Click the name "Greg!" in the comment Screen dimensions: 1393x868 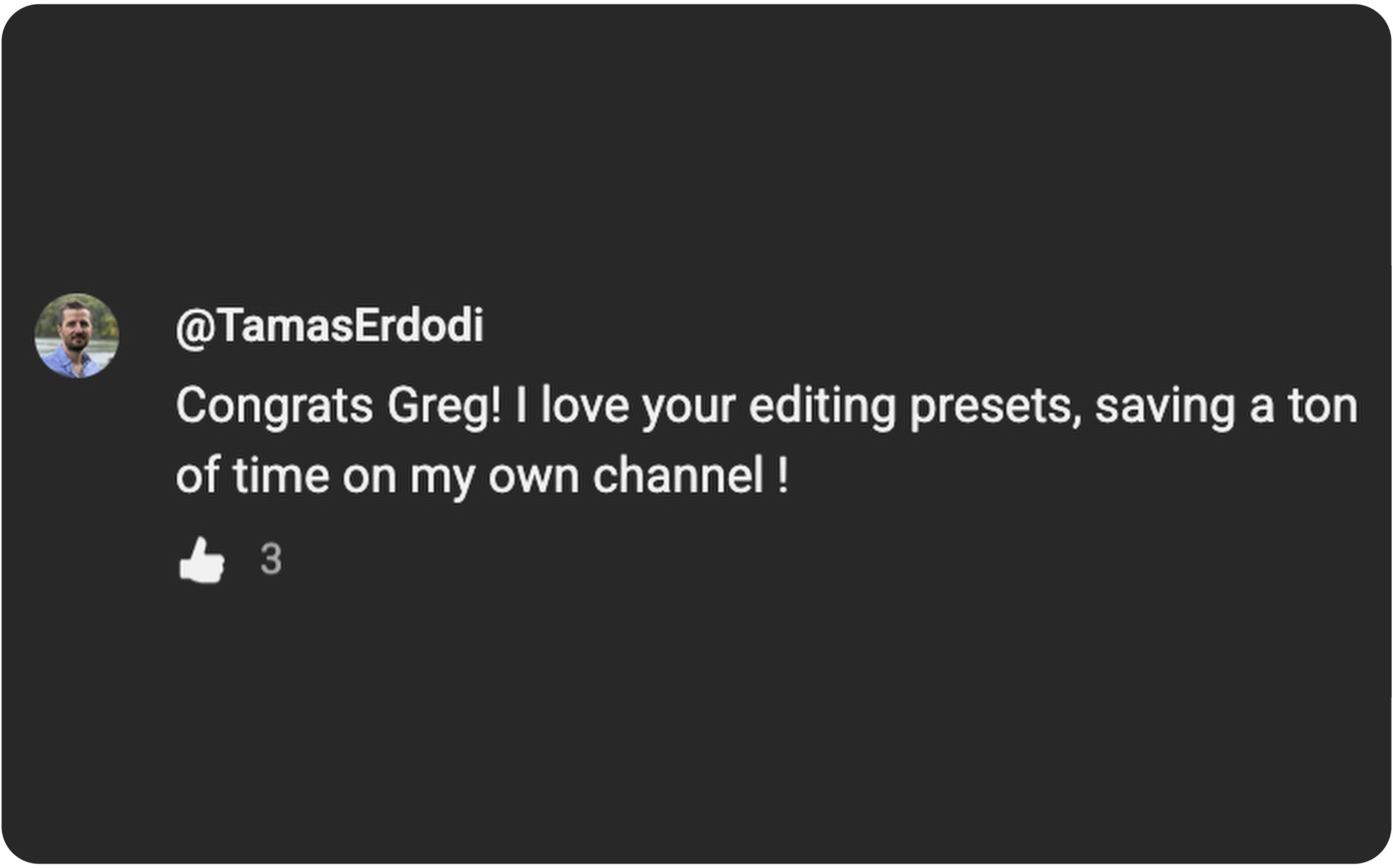point(444,406)
